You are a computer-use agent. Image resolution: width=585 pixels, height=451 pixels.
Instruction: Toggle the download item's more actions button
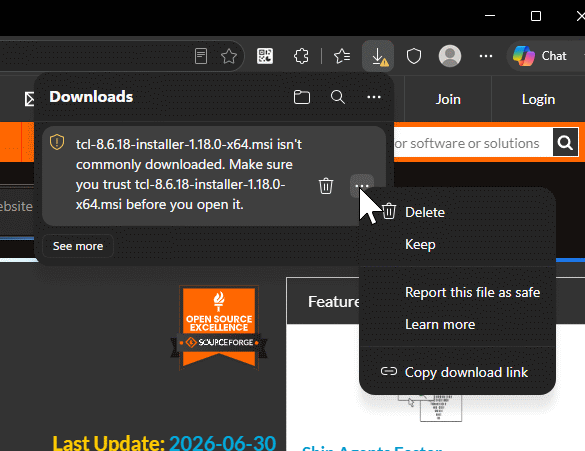pyautogui.click(x=362, y=186)
